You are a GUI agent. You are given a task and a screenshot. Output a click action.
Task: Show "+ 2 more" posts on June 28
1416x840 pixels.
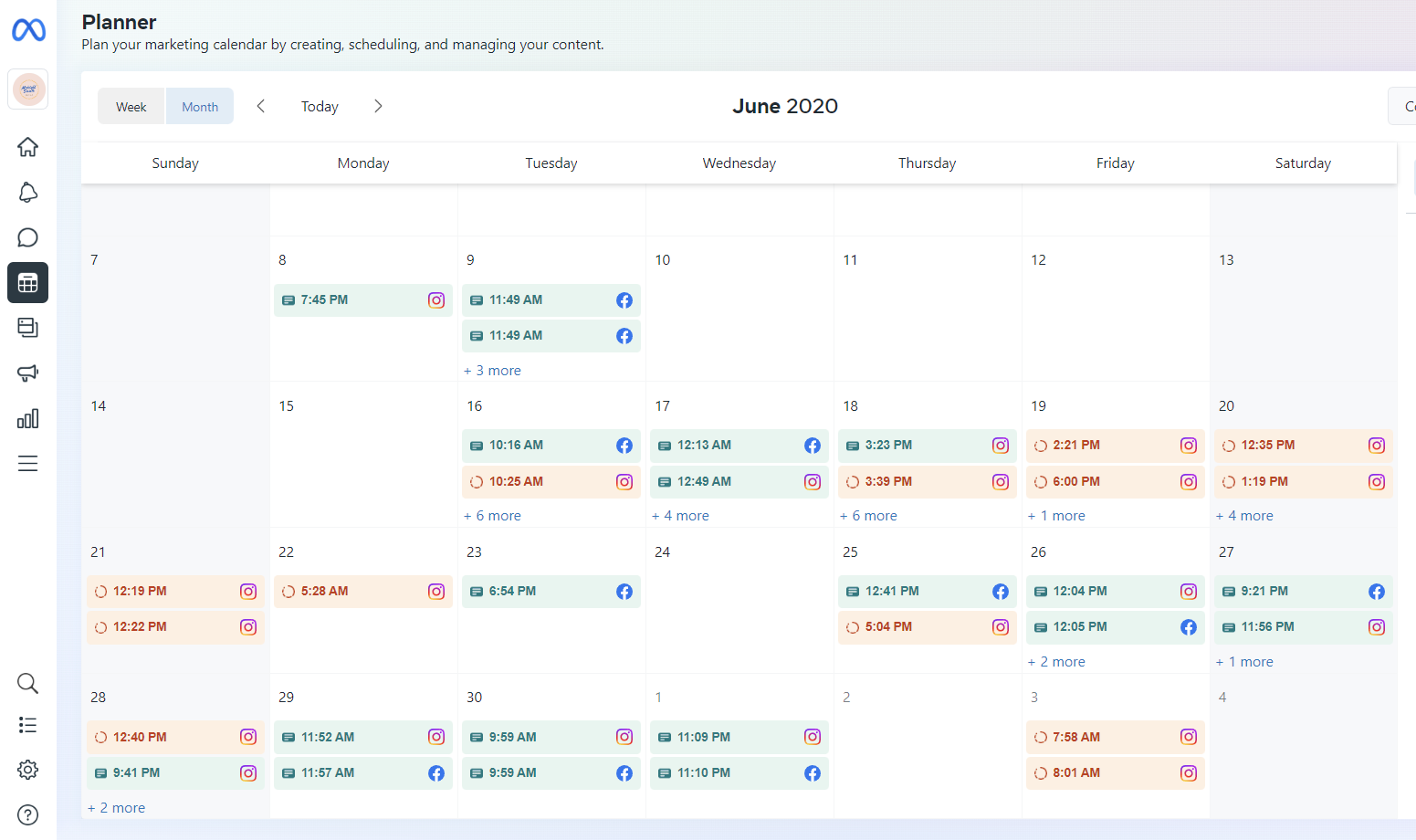point(117,808)
